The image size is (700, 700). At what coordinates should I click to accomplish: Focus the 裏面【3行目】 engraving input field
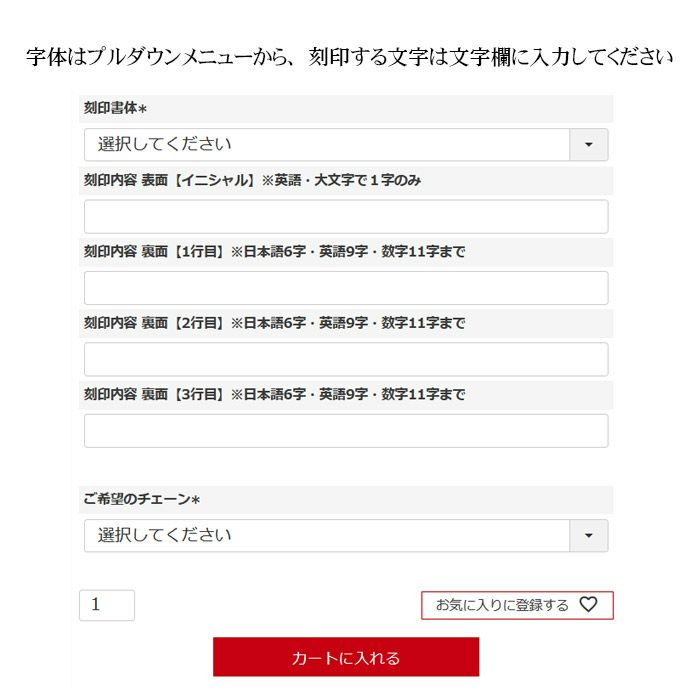[x=346, y=431]
